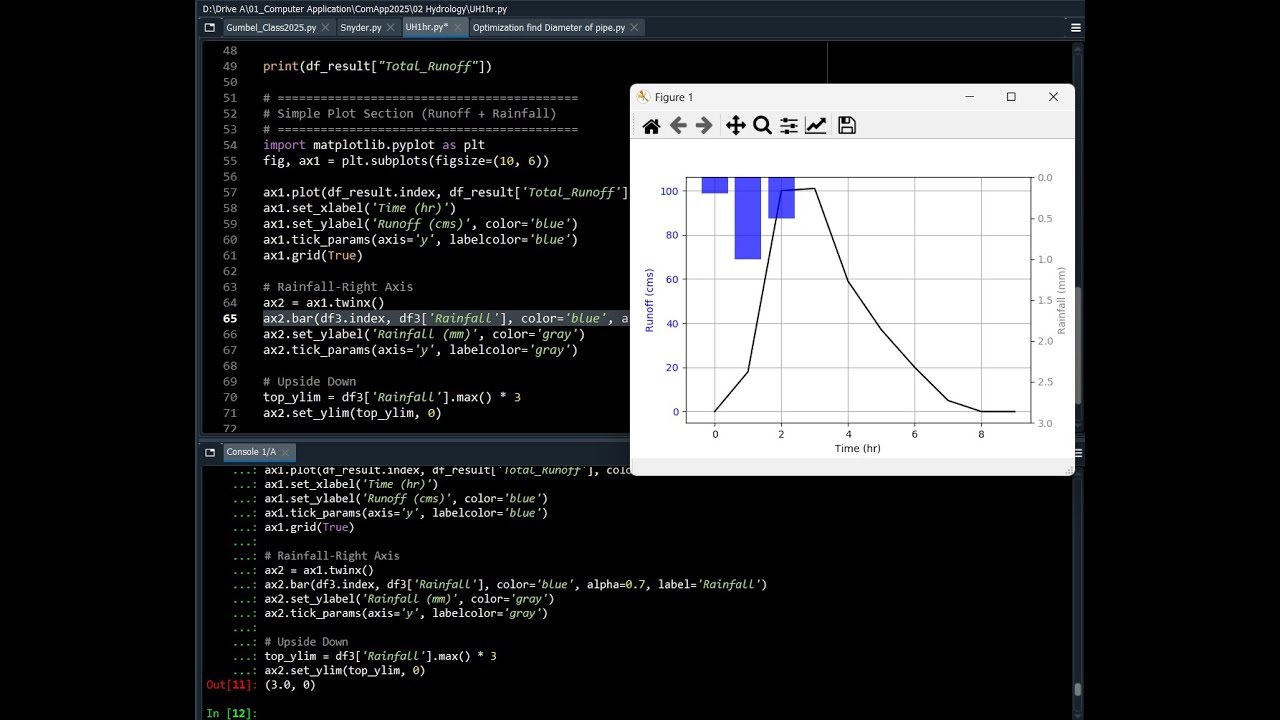Click line number 71 in editor gutter
Screen dimensions: 1280x720
pyautogui.click(x=230, y=413)
